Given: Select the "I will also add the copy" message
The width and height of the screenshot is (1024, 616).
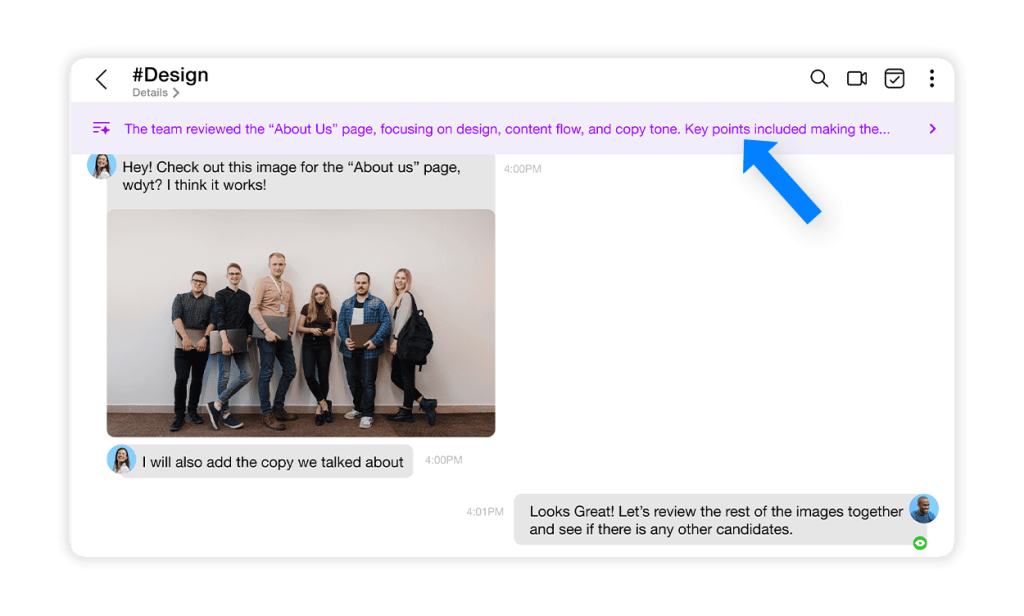Looking at the screenshot, I should pos(273,462).
